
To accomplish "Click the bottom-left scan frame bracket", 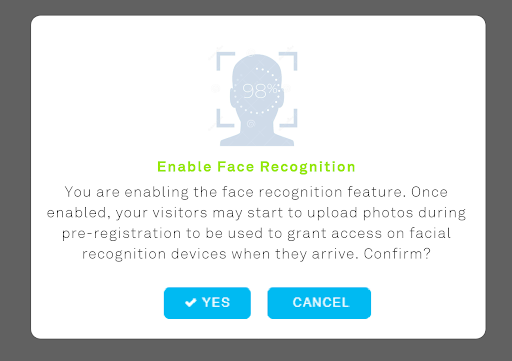I will 225,118.
